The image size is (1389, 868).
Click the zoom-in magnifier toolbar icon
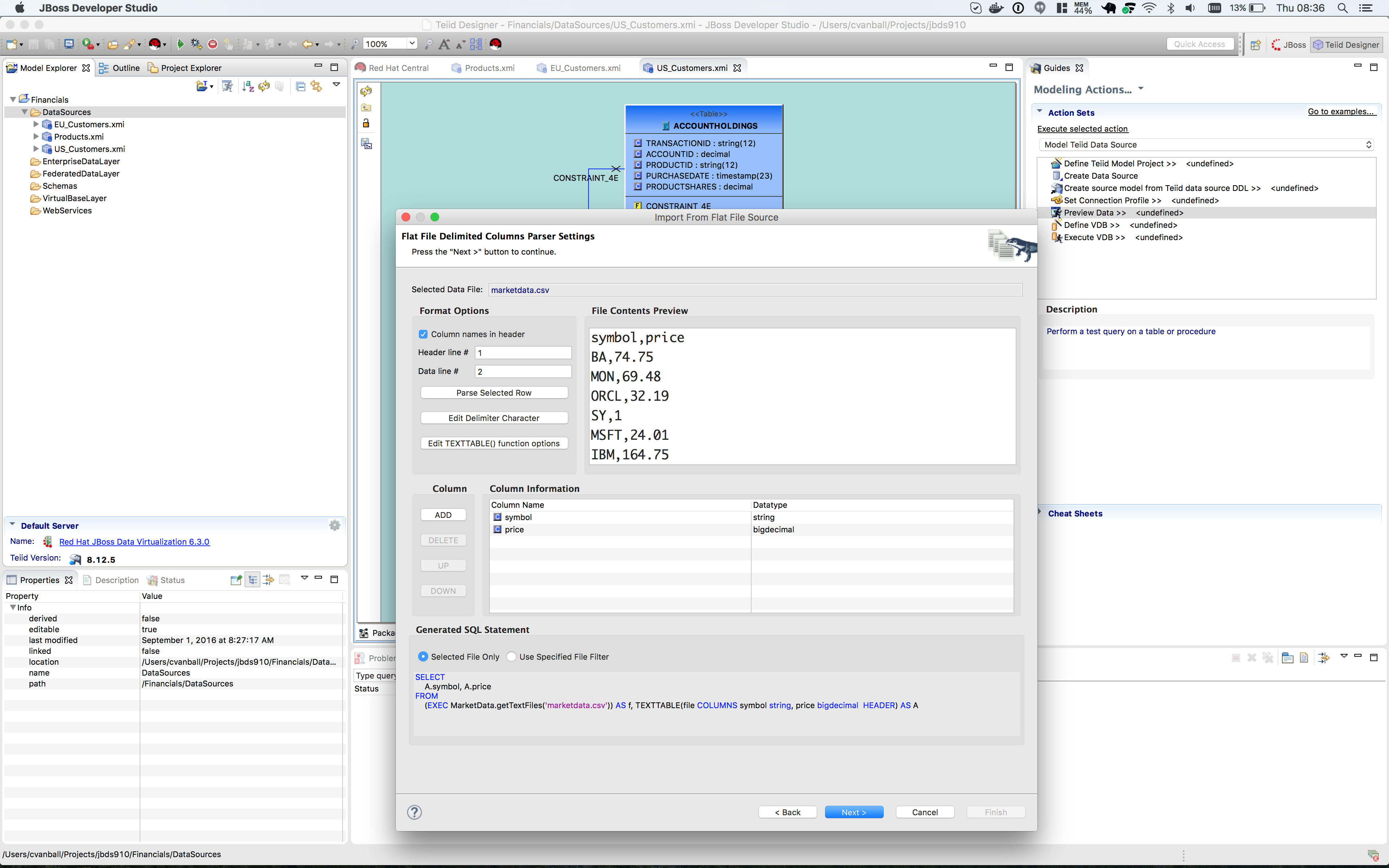coord(355,44)
